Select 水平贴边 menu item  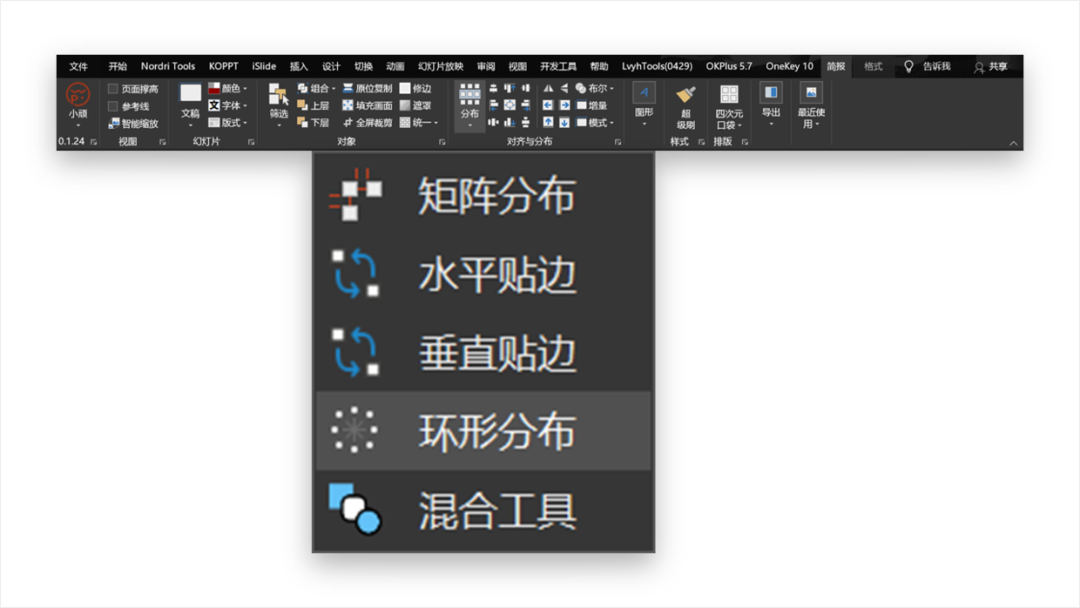(x=484, y=274)
